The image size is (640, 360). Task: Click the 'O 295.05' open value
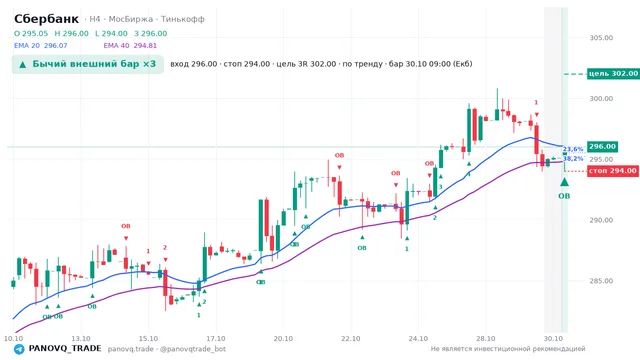click(31, 33)
